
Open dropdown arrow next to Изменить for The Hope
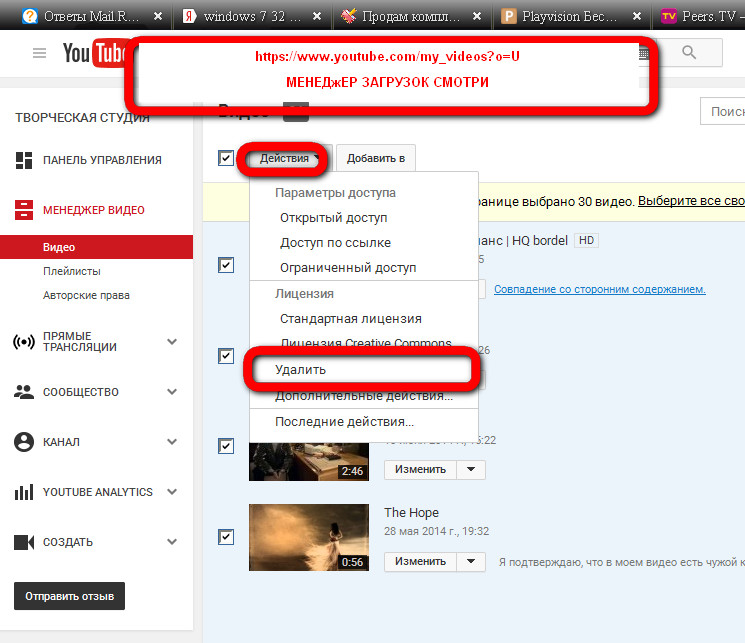click(x=471, y=561)
